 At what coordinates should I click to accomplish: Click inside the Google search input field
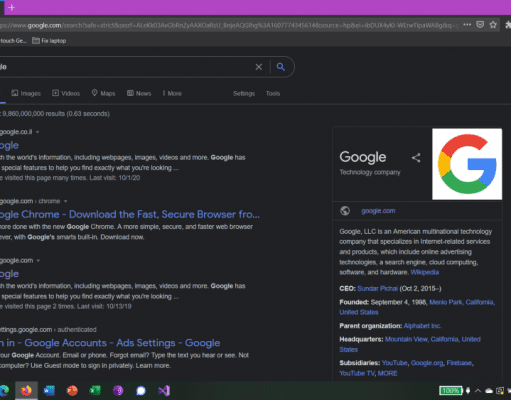coord(127,67)
